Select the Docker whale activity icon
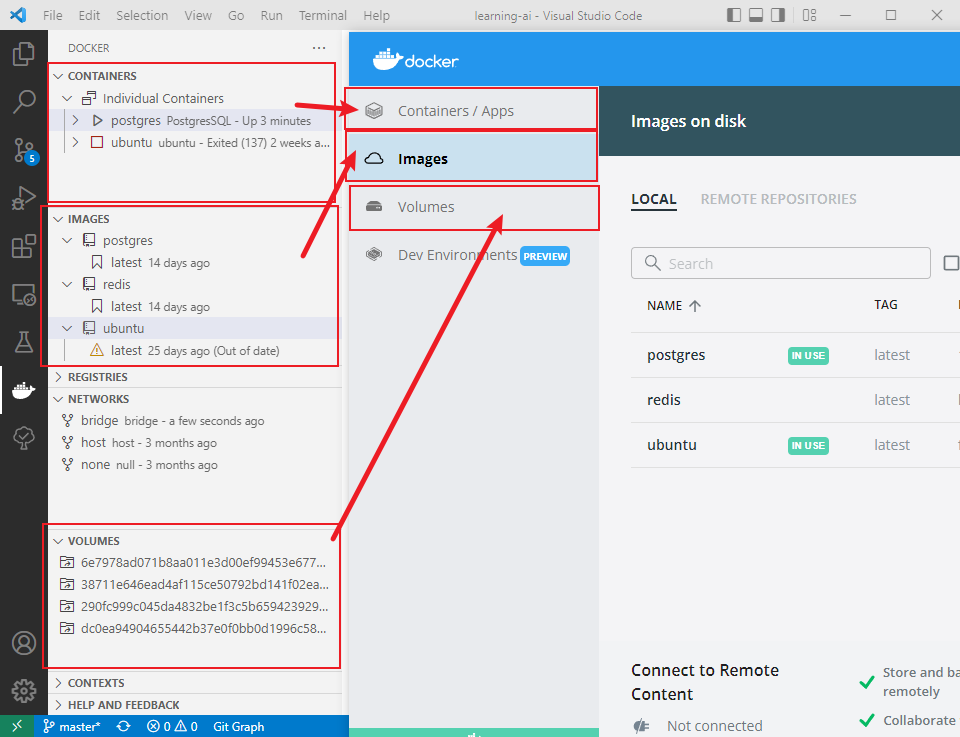 click(x=23, y=390)
